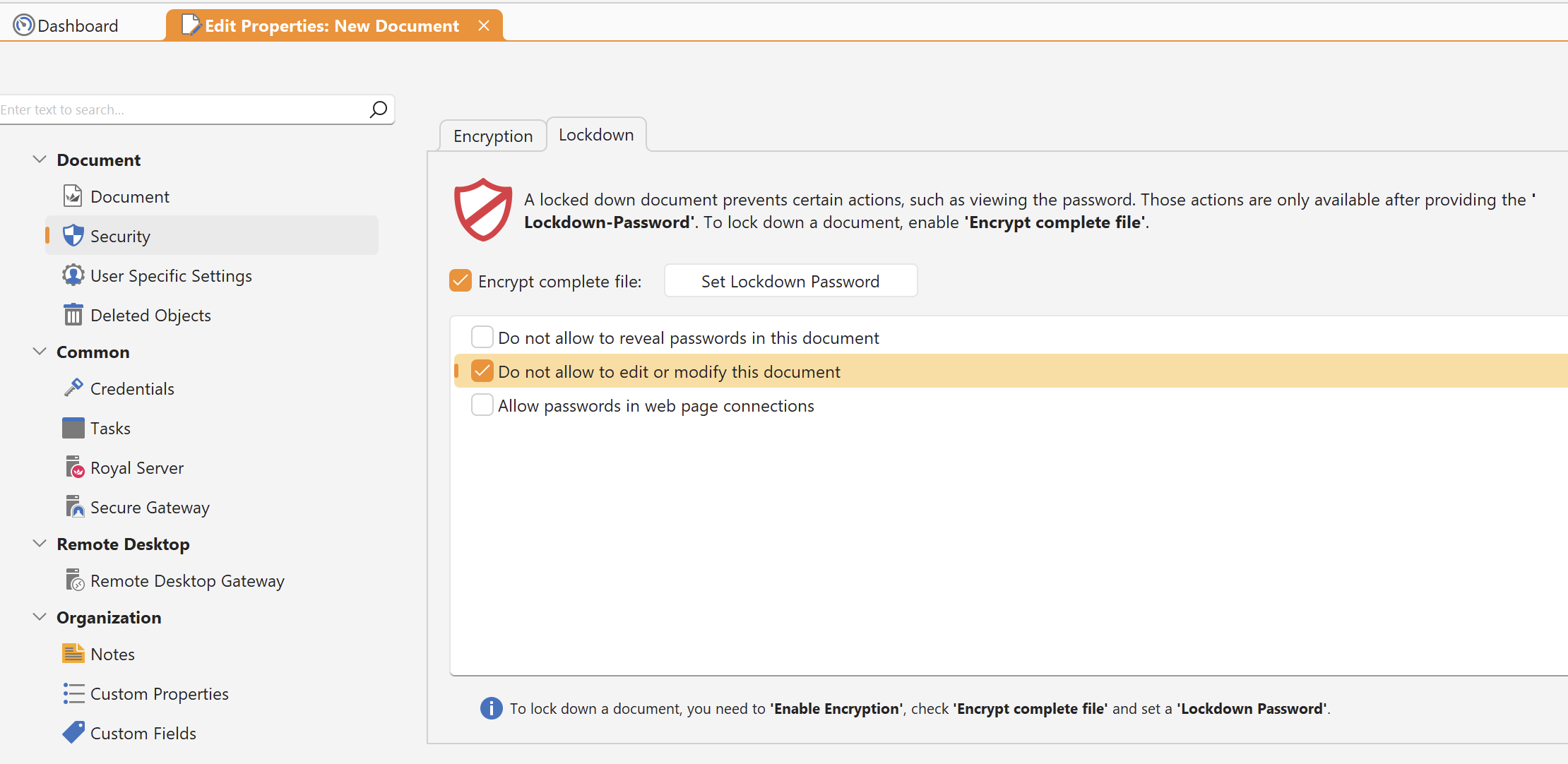This screenshot has height=764, width=1568.
Task: Click the Royal Server icon
Action: point(75,467)
